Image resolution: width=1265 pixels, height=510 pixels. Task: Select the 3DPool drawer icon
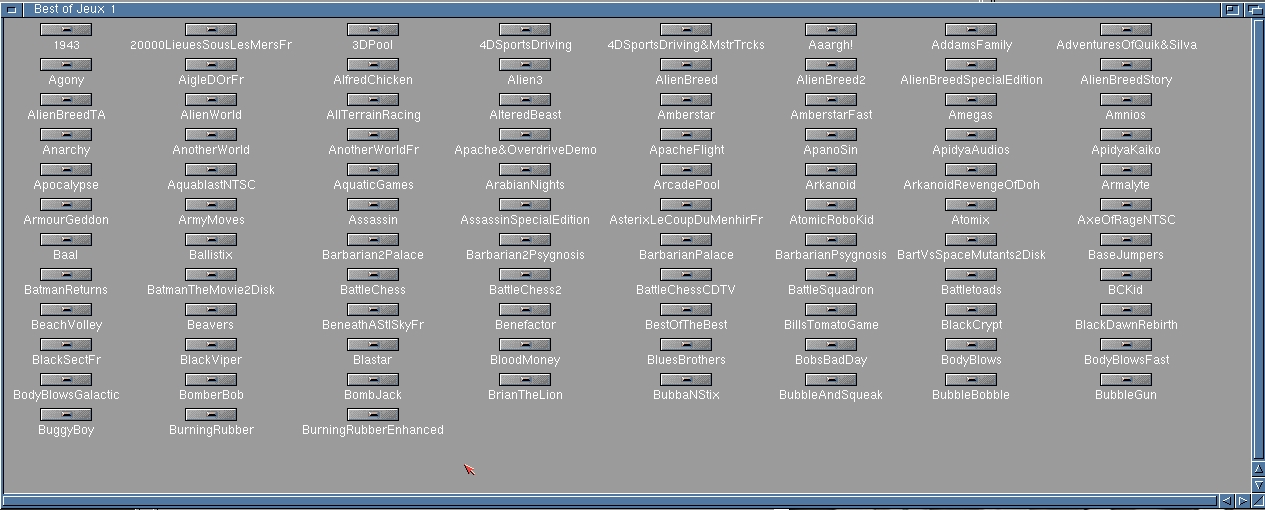(373, 30)
